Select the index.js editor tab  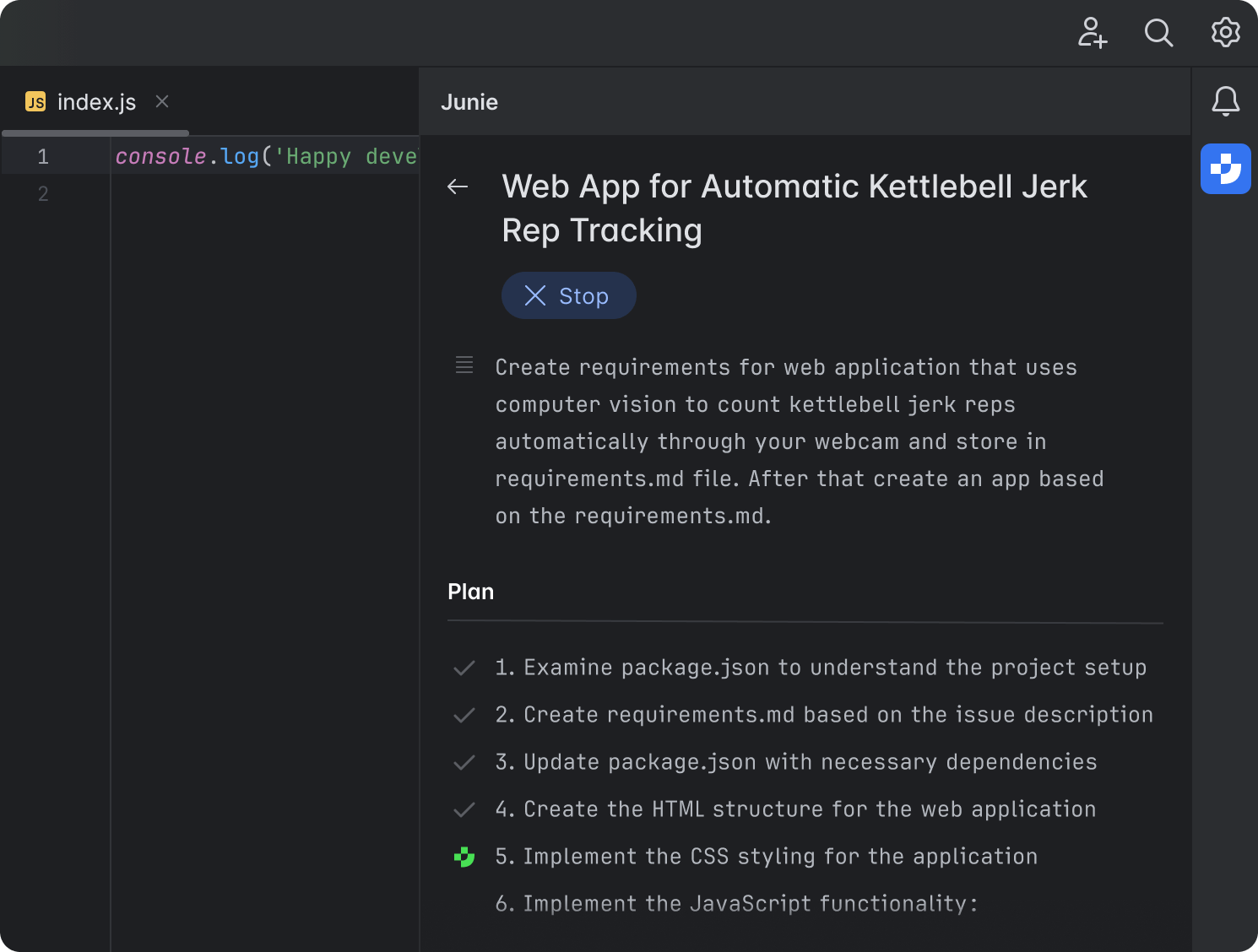point(96,102)
